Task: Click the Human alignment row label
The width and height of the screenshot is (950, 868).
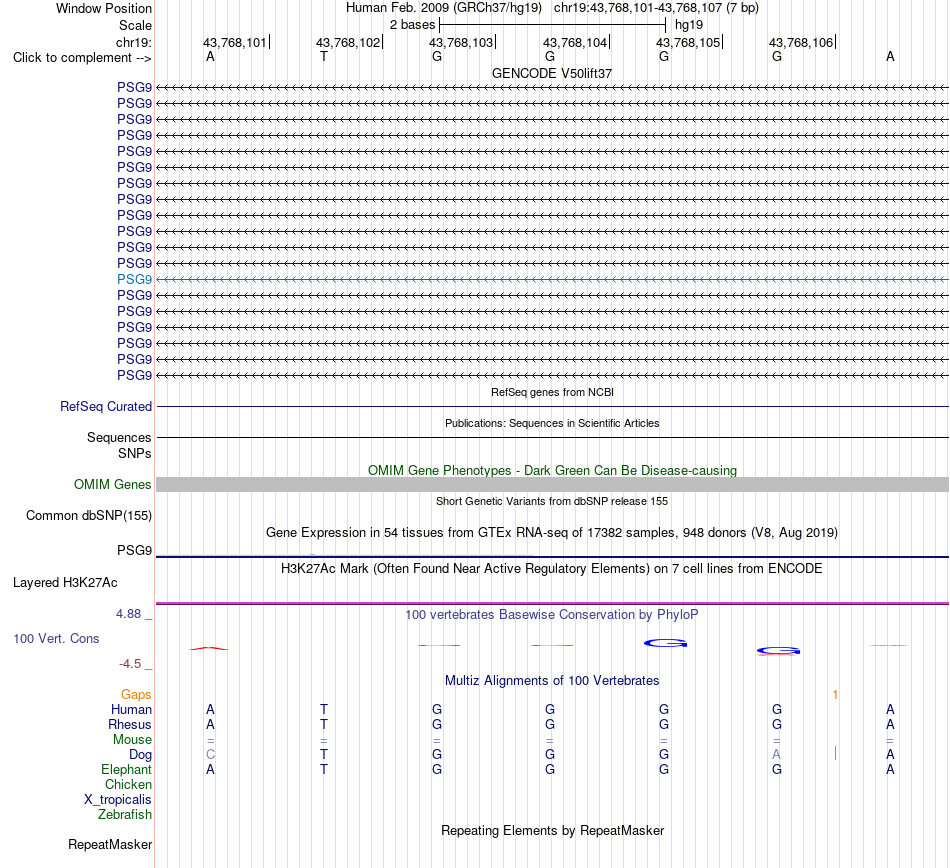Action: 131,710
